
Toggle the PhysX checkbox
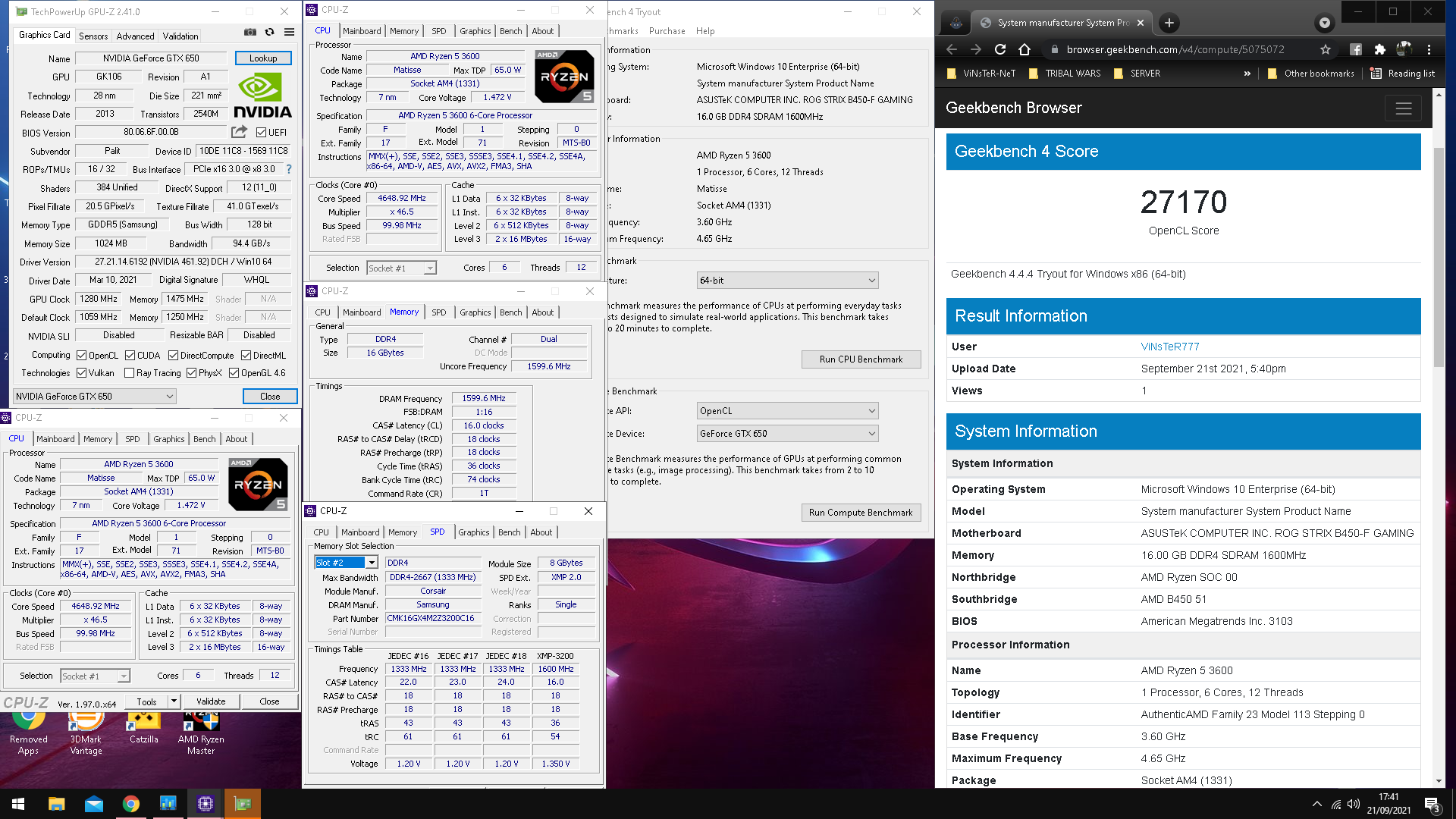191,373
